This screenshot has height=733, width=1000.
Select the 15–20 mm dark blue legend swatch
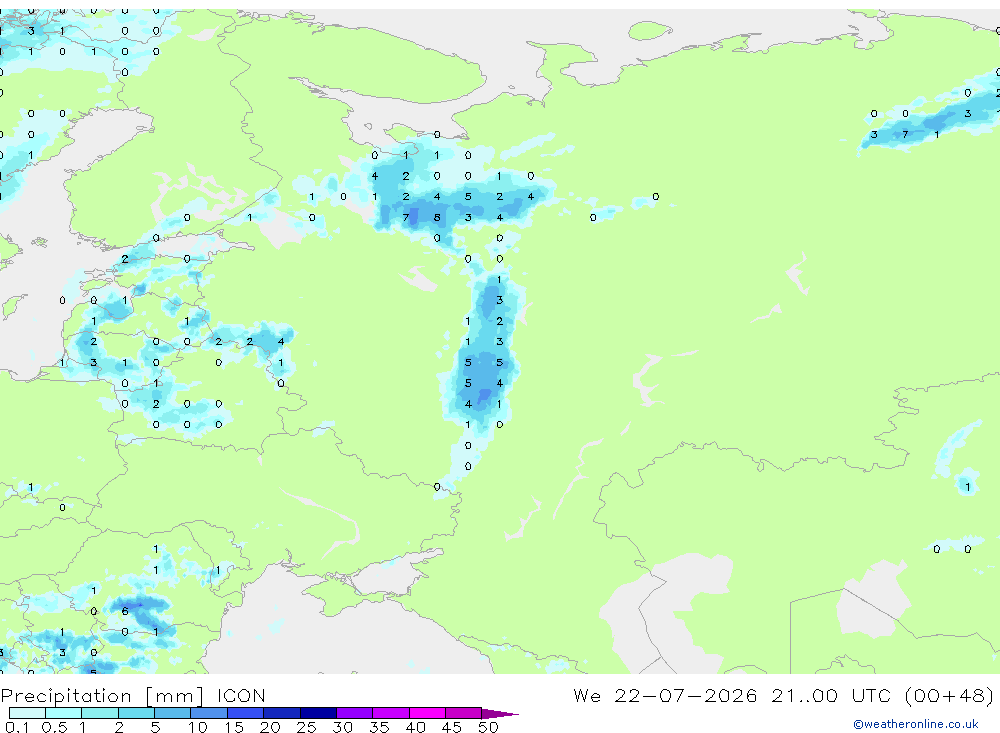246,713
